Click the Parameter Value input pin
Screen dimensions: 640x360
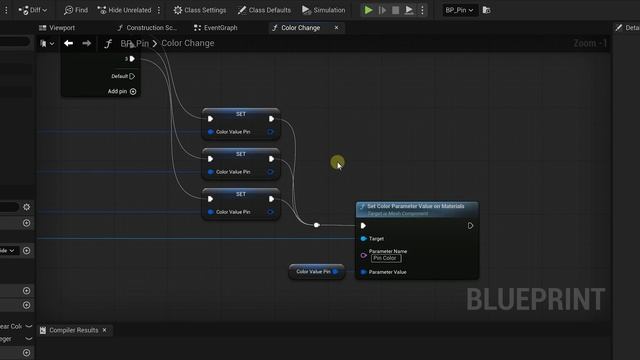click(x=363, y=272)
